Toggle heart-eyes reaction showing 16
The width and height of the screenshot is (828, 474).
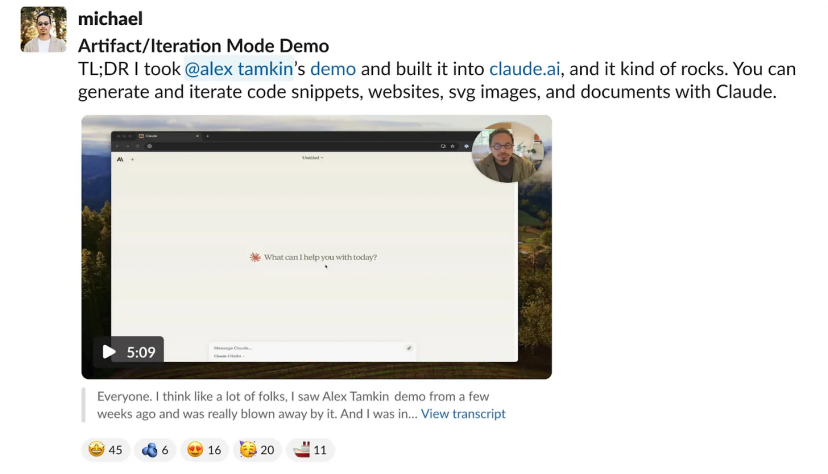coord(204,450)
